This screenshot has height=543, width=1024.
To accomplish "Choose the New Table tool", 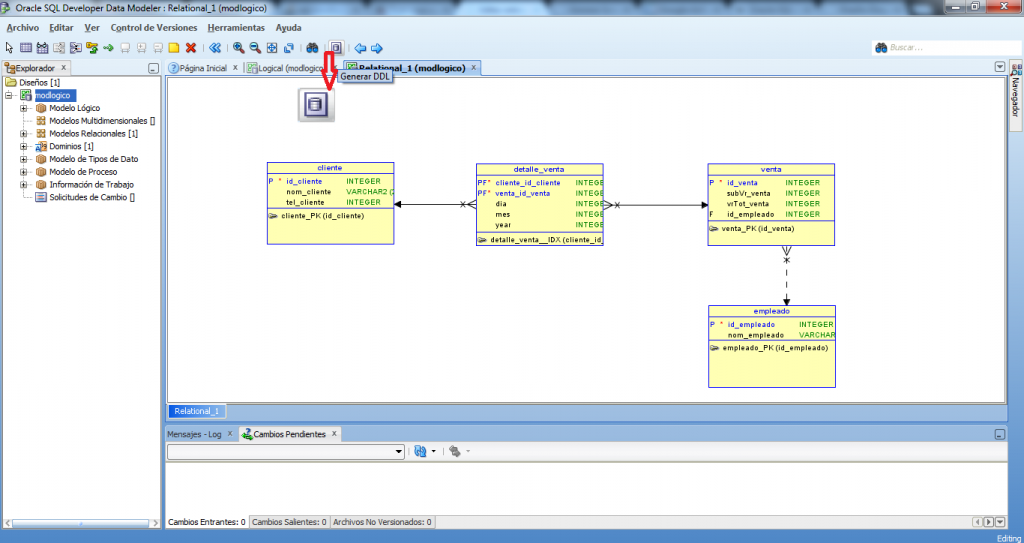I will [x=25, y=48].
